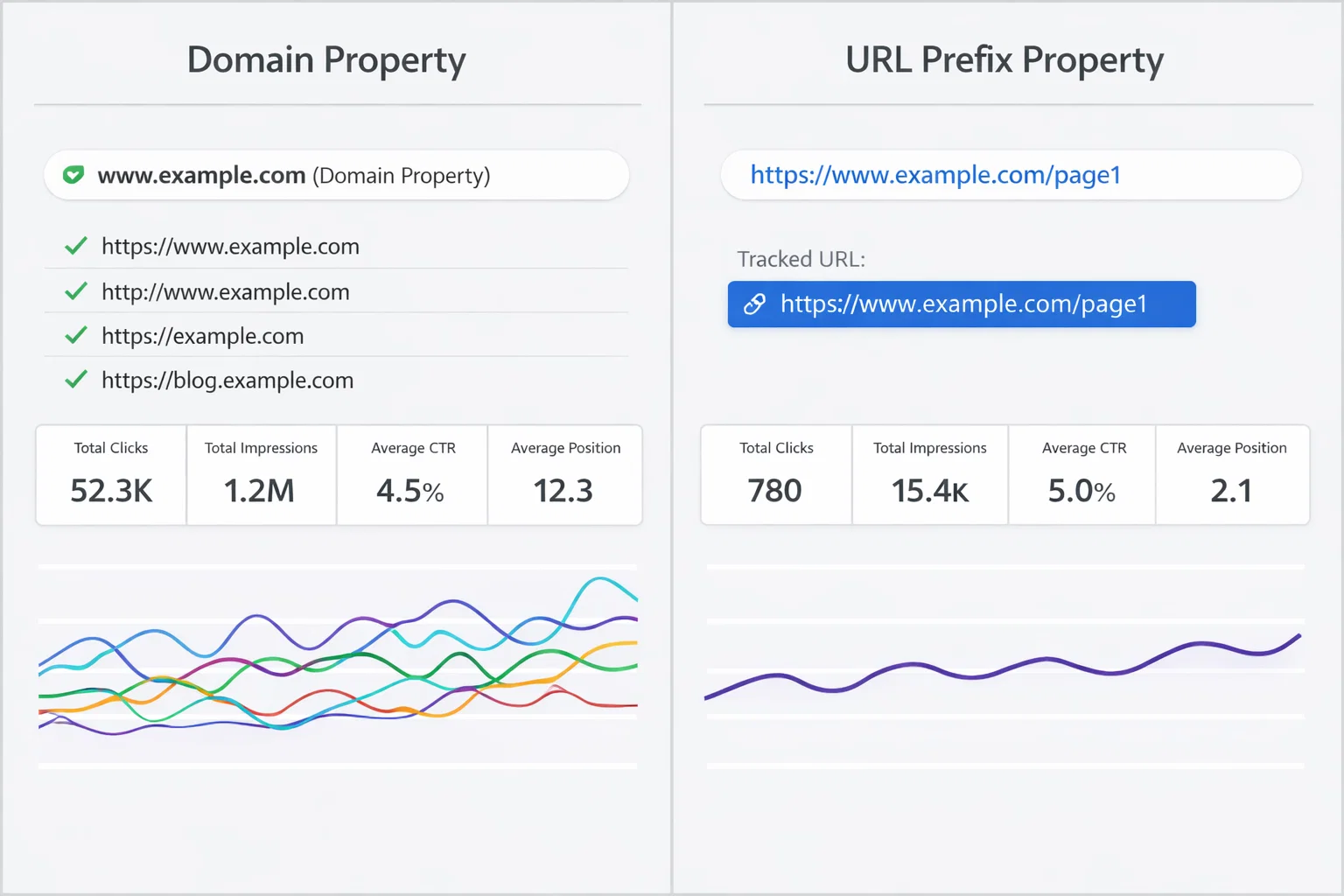Open the www.example.com Domain Property selector
Screen dimensions: 1344x896
coord(336,175)
